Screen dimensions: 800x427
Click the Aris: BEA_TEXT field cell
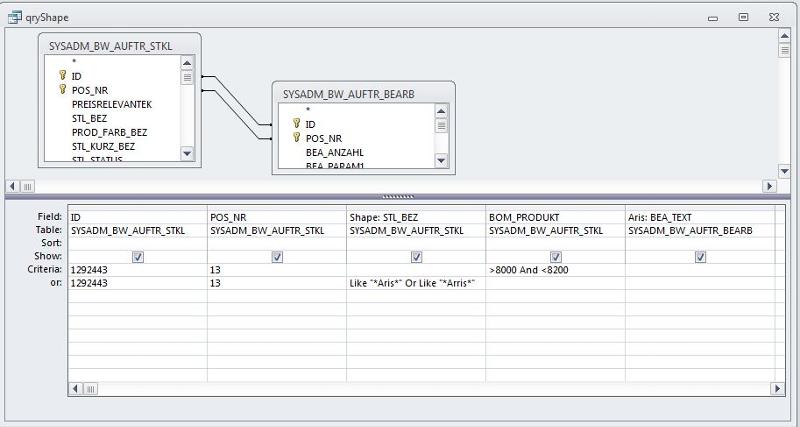[700, 217]
